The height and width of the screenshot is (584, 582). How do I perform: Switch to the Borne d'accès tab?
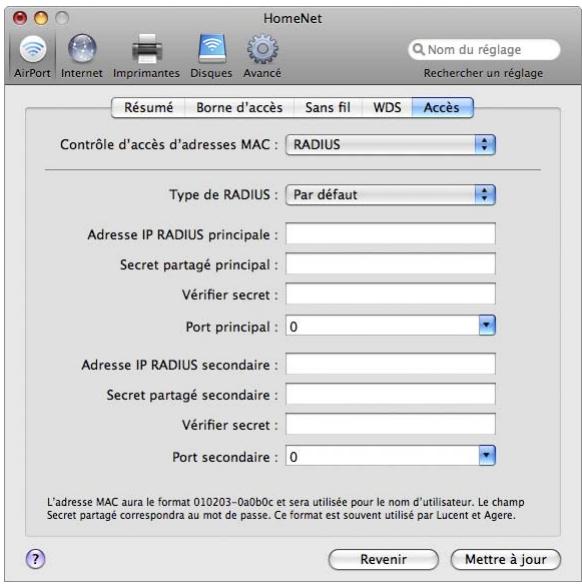coord(239,108)
